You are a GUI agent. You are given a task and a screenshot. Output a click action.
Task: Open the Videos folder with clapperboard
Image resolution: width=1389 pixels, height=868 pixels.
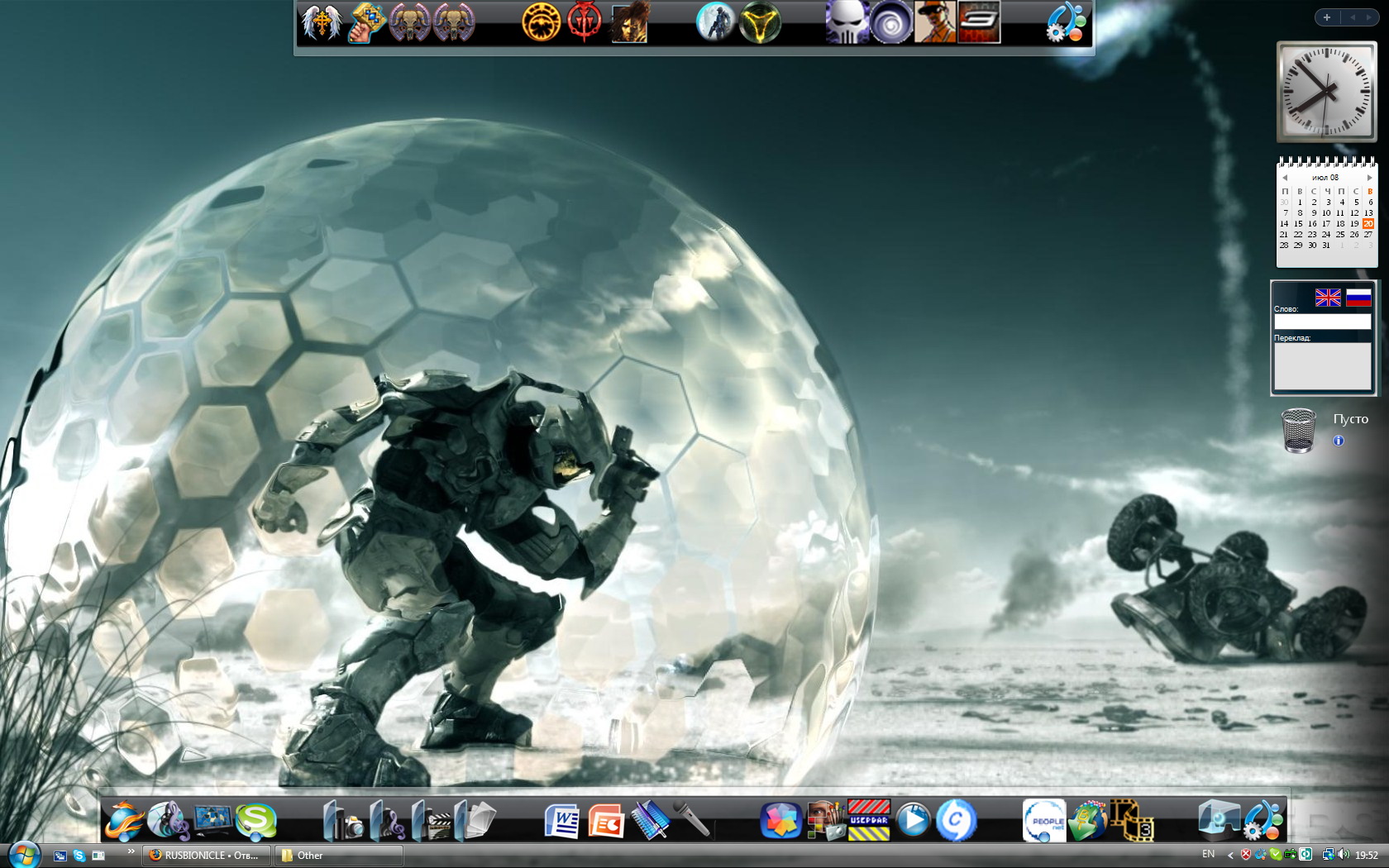(x=431, y=821)
